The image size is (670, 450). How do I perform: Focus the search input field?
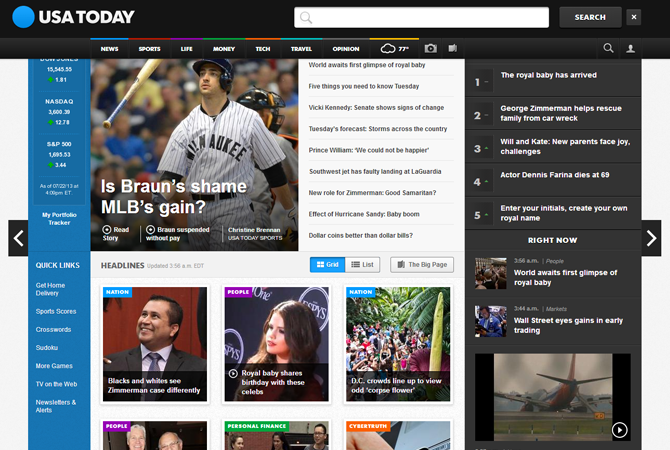coord(421,18)
